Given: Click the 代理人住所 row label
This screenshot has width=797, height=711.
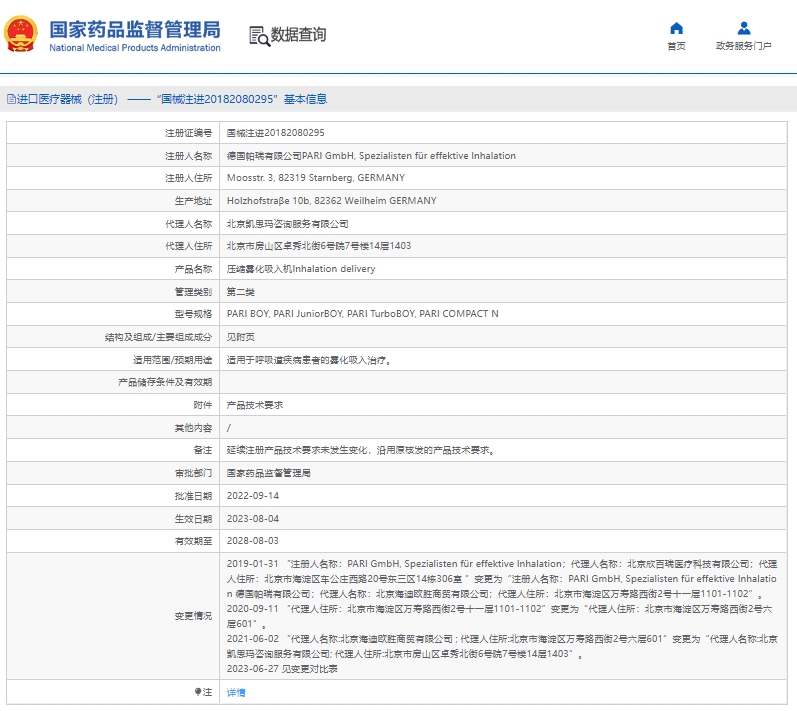Looking at the screenshot, I should [189, 246].
